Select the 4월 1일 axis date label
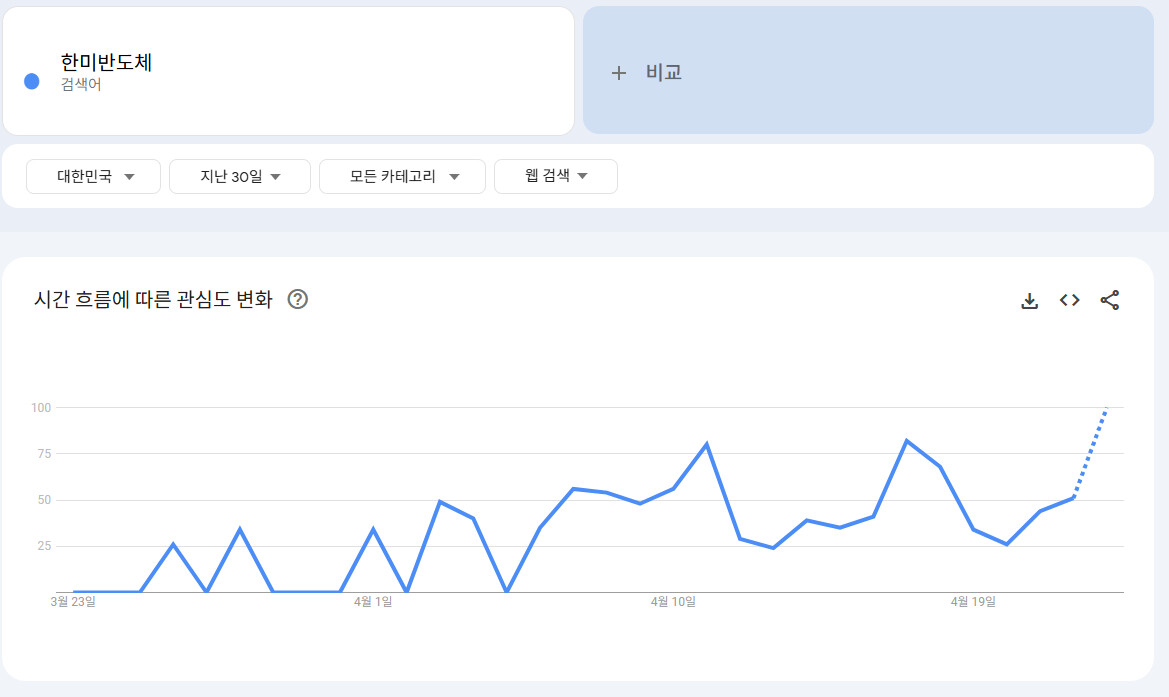 373,602
